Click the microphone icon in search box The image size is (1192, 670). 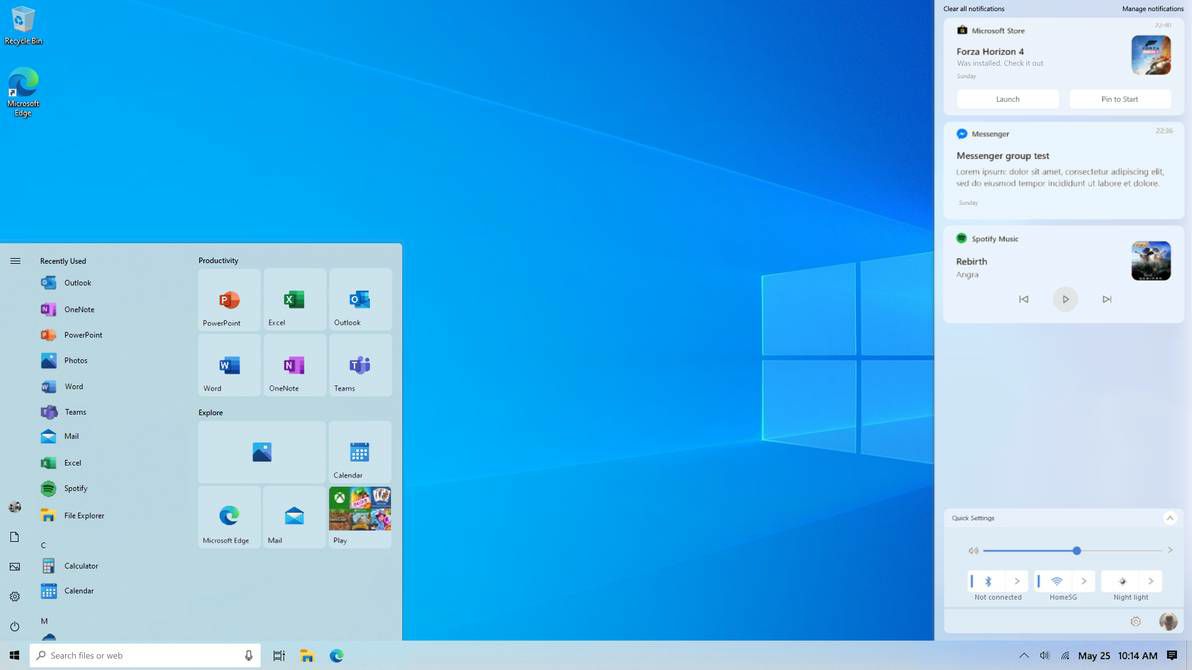[249, 656]
